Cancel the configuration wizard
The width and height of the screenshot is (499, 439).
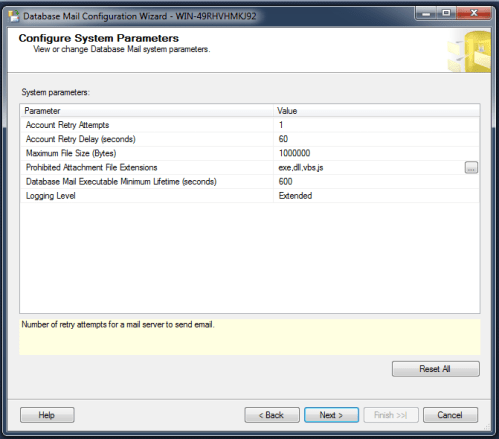(x=450, y=415)
